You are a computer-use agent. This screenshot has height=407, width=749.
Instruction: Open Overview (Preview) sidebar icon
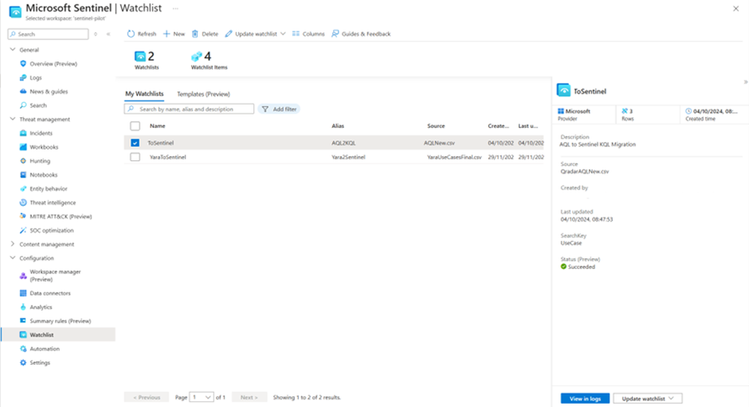click(23, 64)
